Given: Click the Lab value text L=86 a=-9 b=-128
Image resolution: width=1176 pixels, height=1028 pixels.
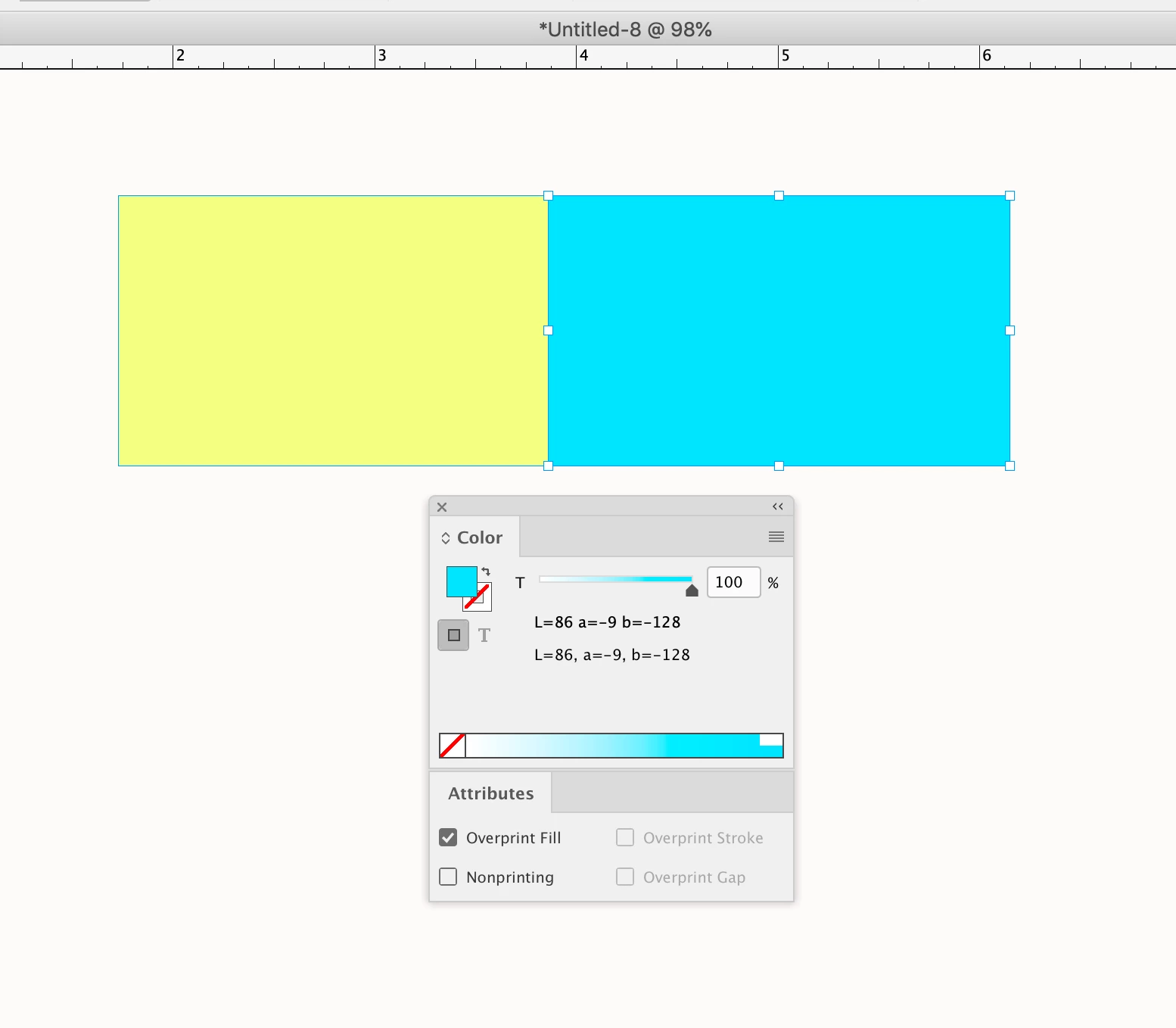Looking at the screenshot, I should (x=608, y=622).
